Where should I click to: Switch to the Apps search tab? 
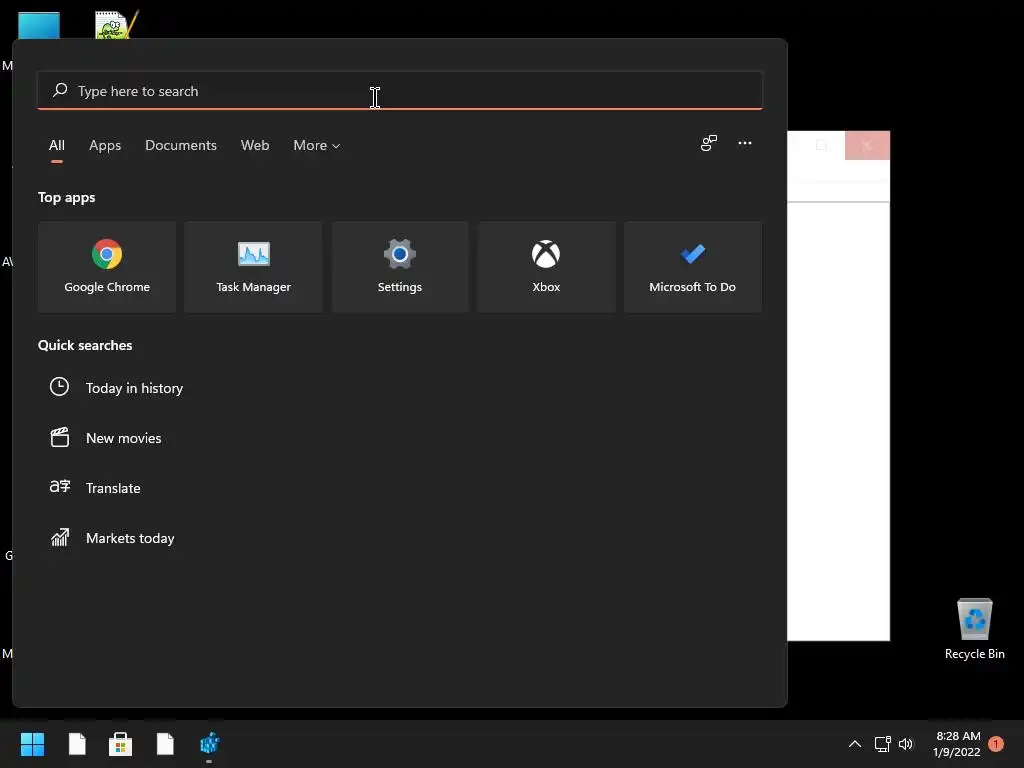pyautogui.click(x=105, y=145)
